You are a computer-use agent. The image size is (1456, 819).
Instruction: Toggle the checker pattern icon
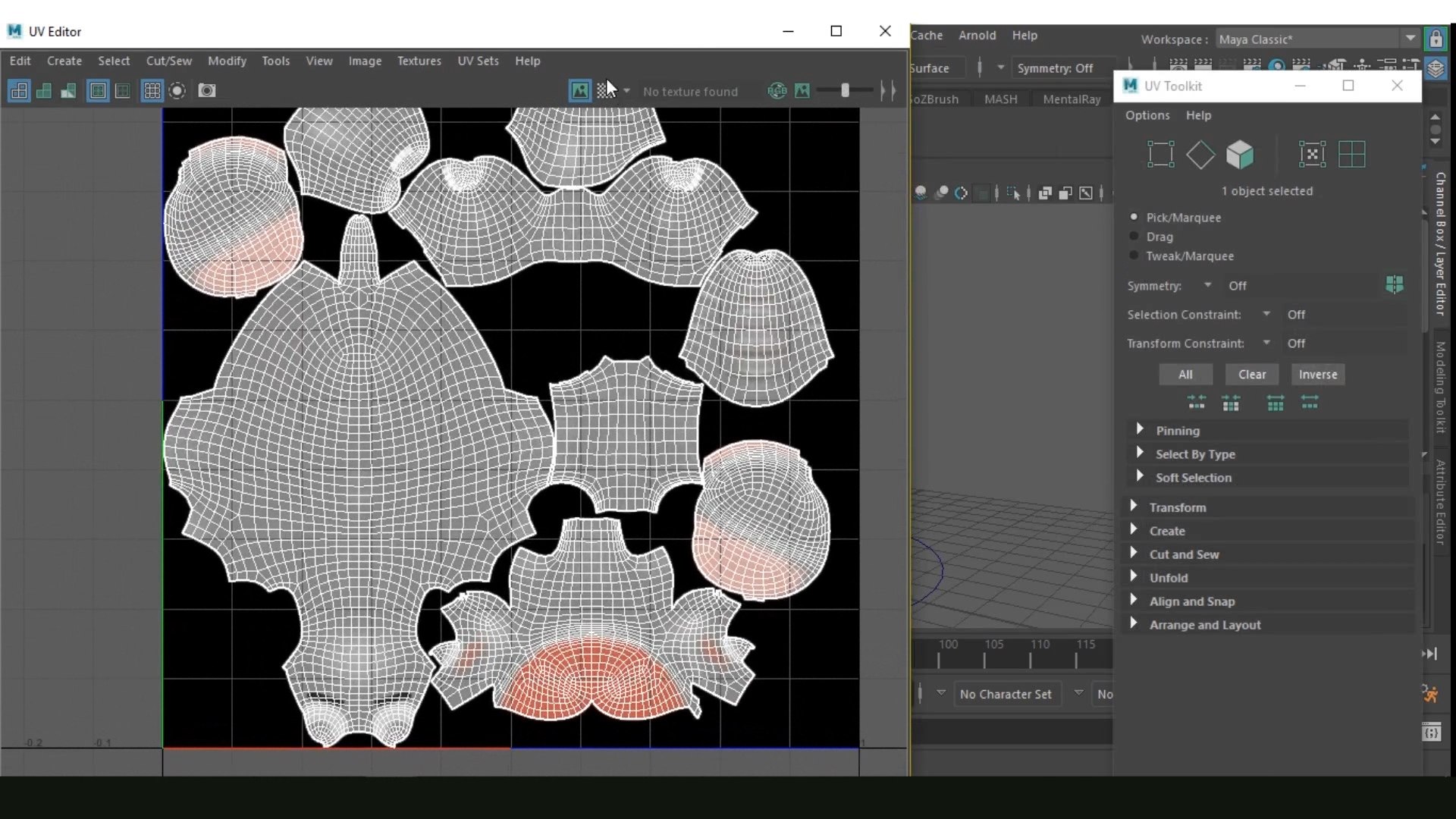coord(605,91)
